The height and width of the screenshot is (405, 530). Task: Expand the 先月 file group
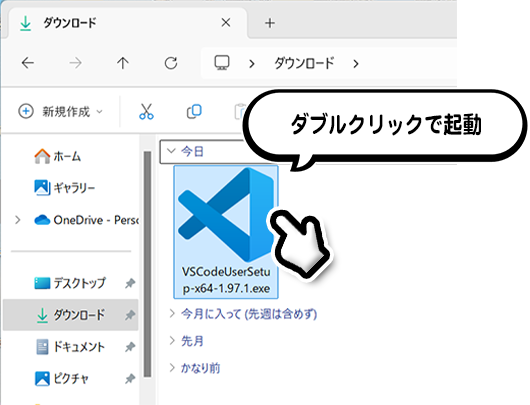click(x=172, y=341)
